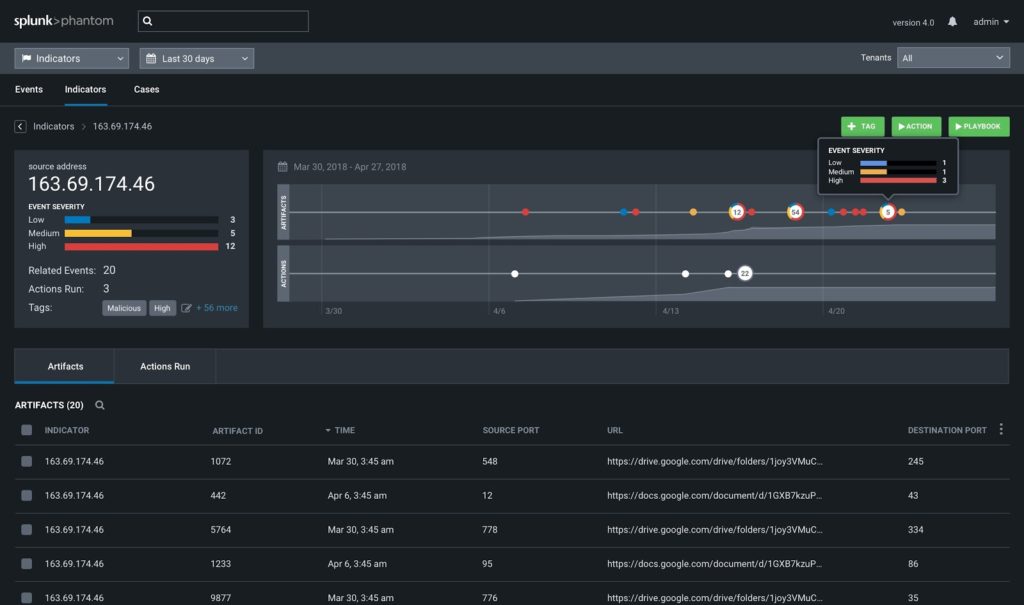Check the row with artifact ID 442
The height and width of the screenshot is (605, 1024).
point(27,495)
